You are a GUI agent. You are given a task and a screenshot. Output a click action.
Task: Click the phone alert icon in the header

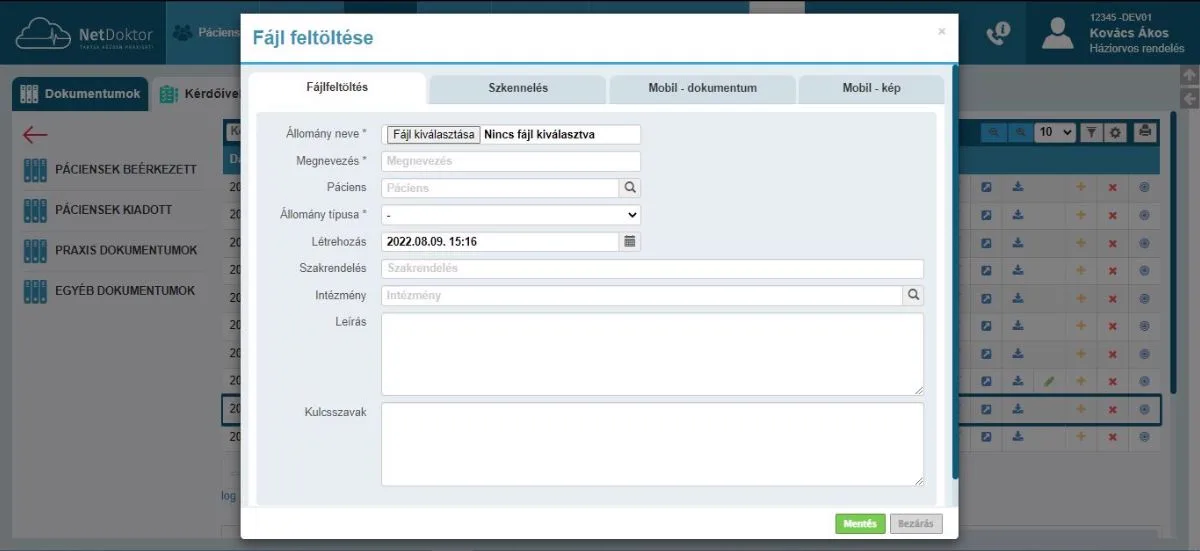click(x=997, y=33)
